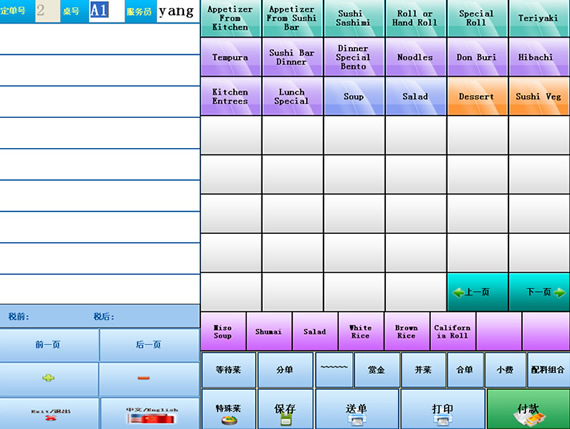Open the 特殊菜 special dish button

pos(229,409)
